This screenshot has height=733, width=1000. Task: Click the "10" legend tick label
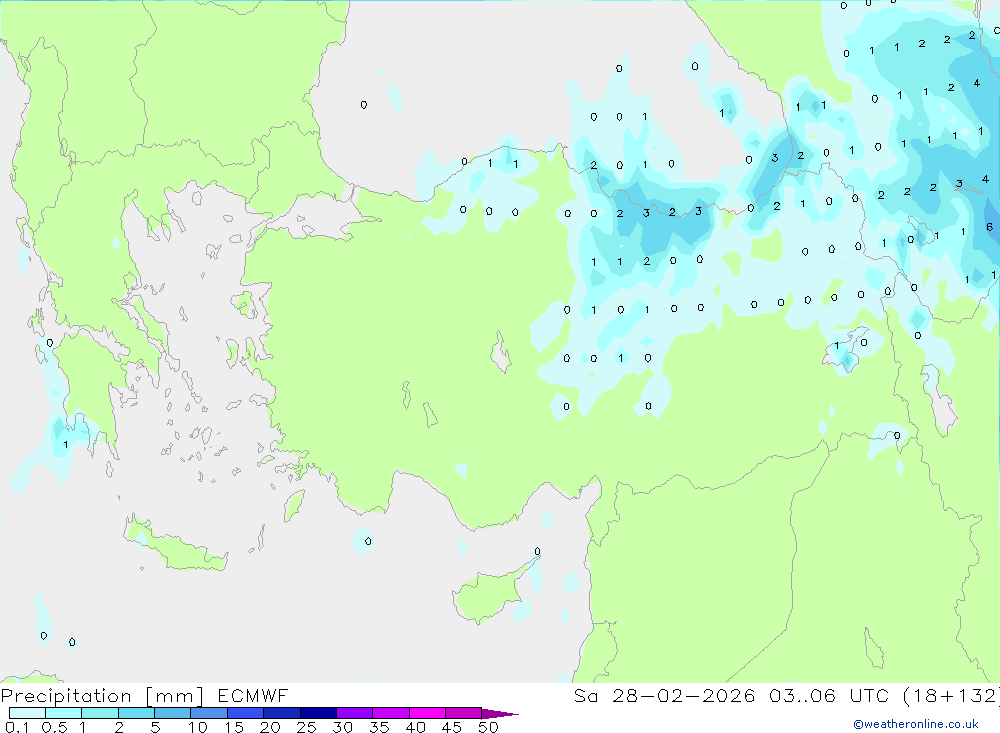198,727
